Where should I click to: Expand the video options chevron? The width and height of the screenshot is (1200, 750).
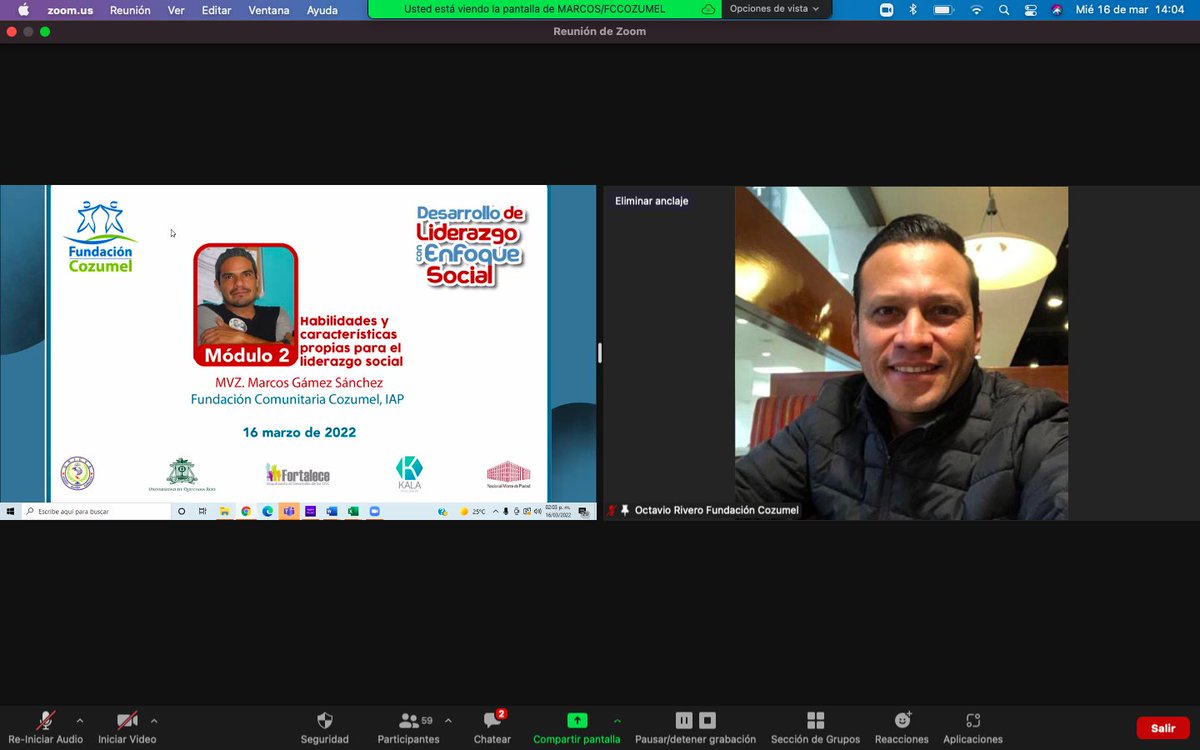click(154, 720)
